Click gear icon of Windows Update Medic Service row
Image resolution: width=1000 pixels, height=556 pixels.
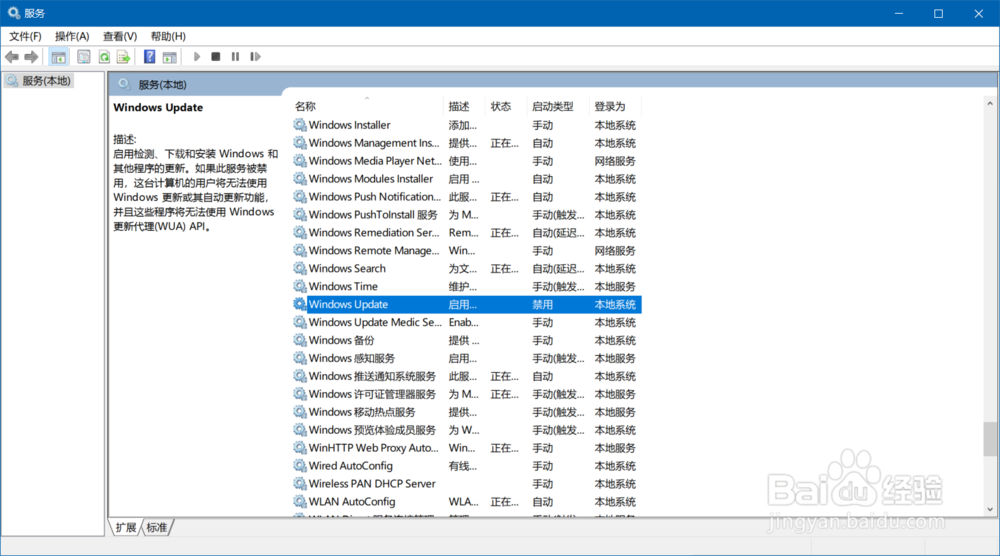tap(300, 322)
